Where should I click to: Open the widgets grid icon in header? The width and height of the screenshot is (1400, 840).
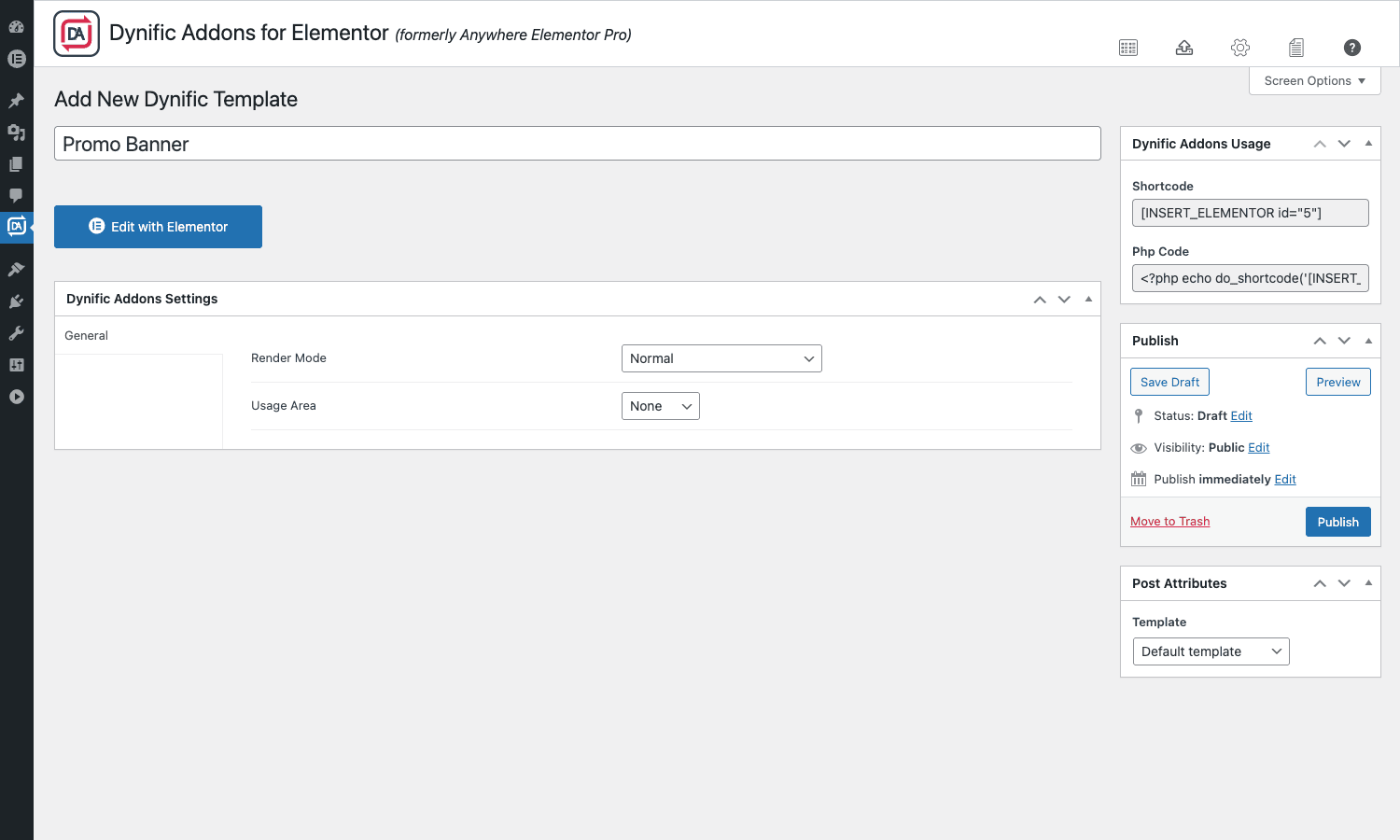[x=1128, y=48]
